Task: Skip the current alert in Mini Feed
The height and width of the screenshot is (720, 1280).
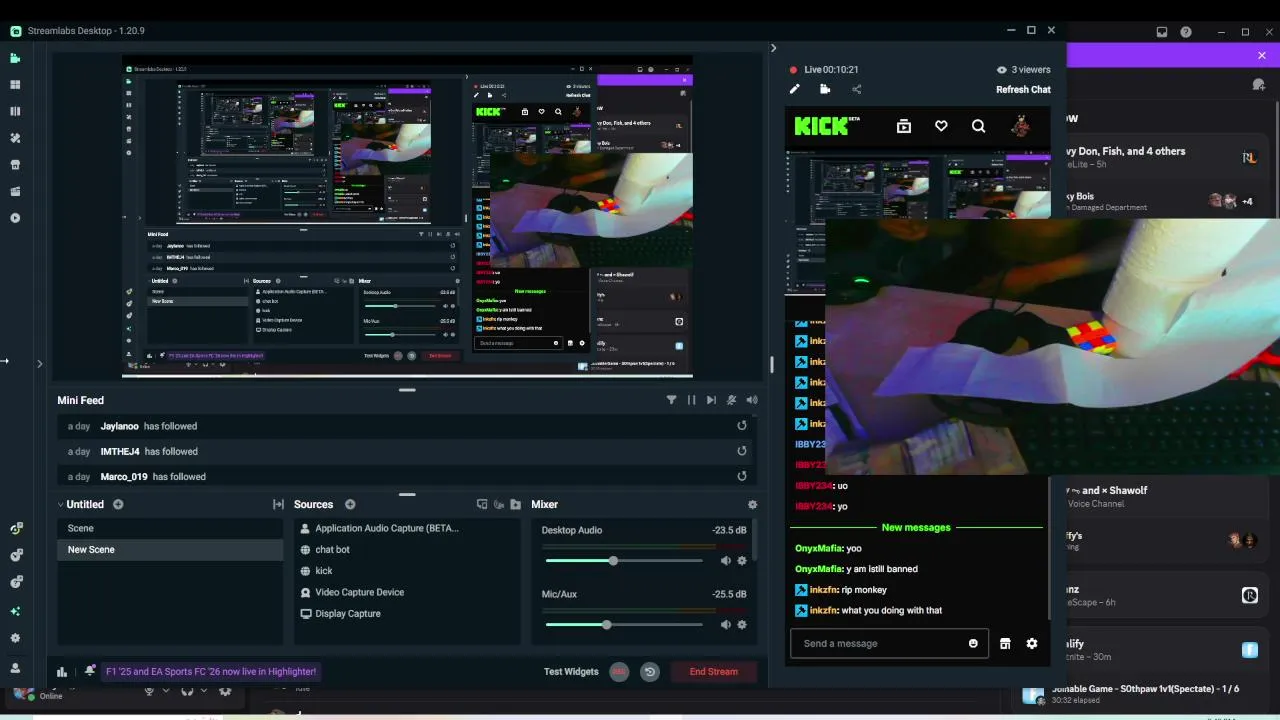Action: click(x=711, y=400)
